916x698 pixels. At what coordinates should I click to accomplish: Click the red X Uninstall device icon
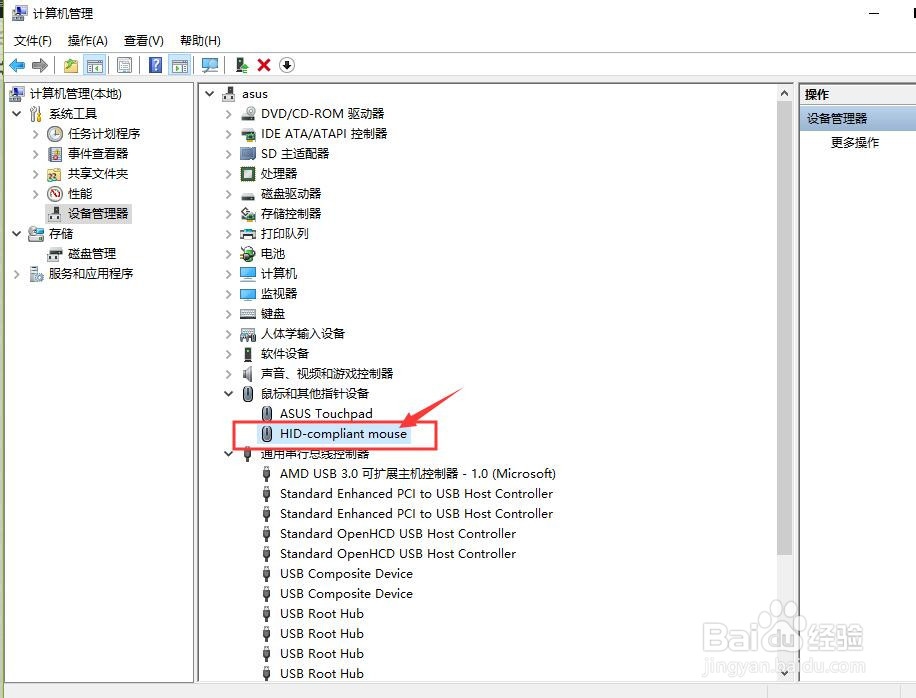264,65
